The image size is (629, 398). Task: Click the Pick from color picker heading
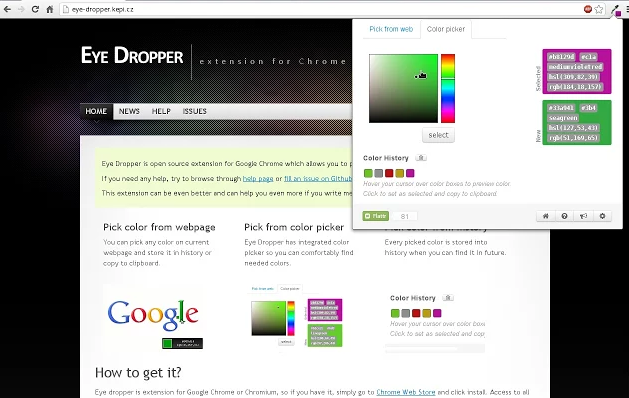294,227
